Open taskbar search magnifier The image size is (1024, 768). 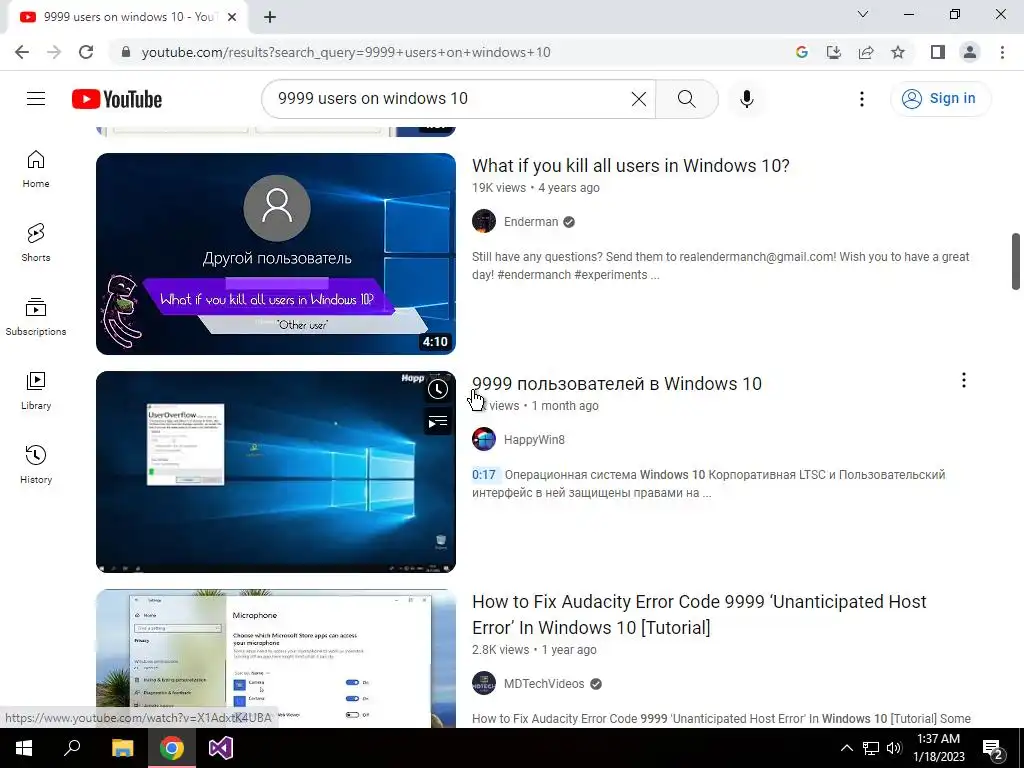[72, 748]
